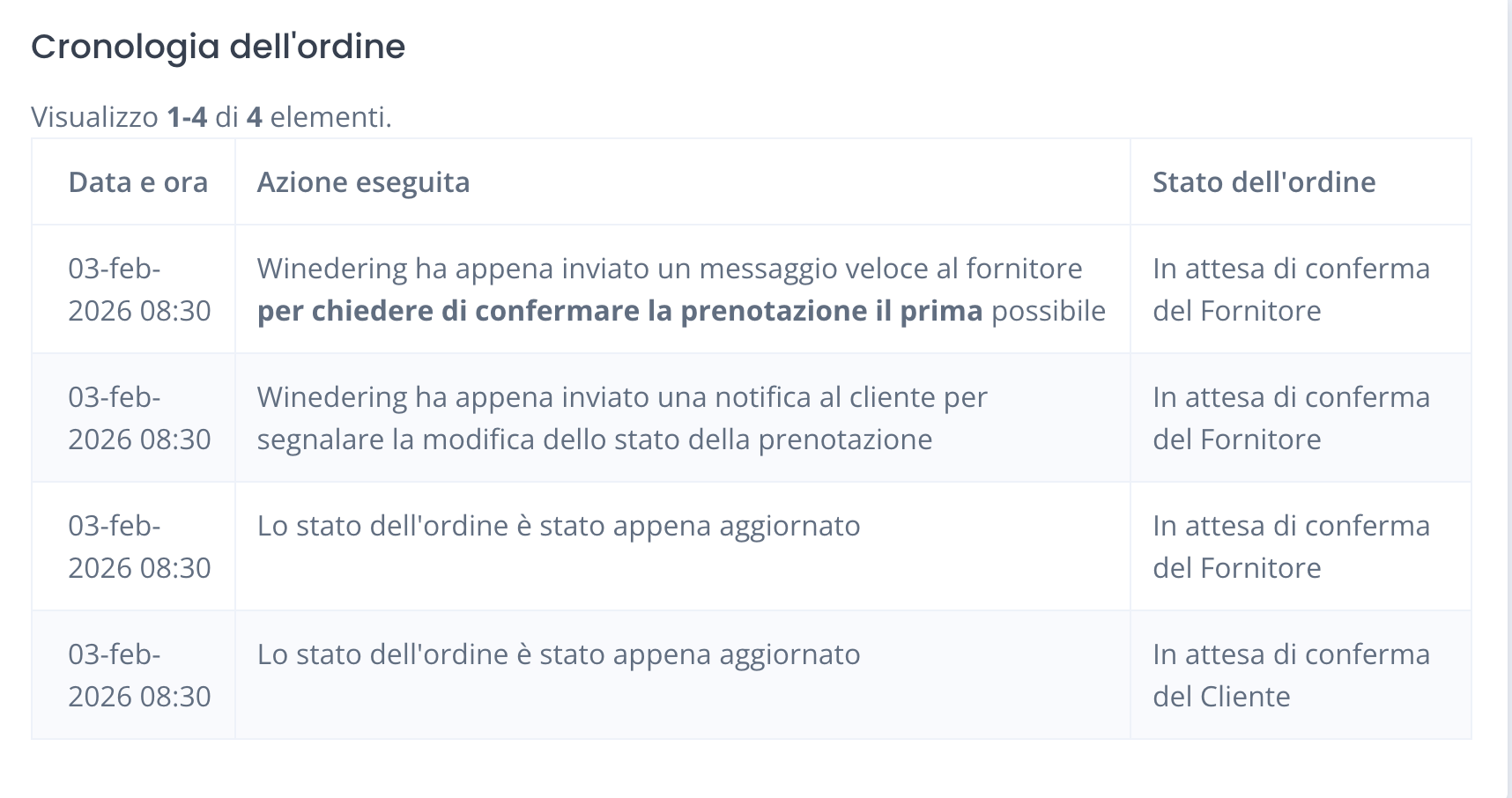The image size is (1512, 798).
Task: Click the "Stato dell'ordine" column header
Action: pos(1264,182)
